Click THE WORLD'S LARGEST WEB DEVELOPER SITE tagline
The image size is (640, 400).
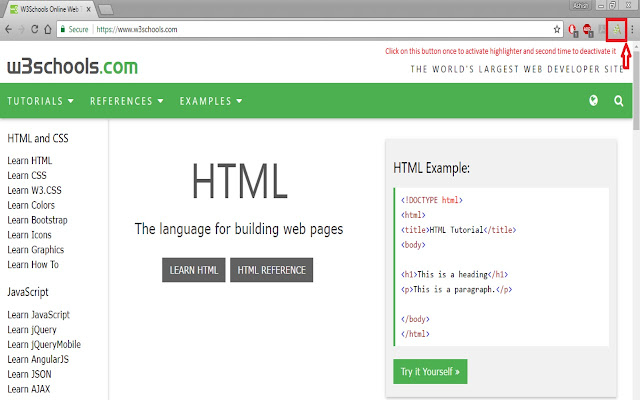pyautogui.click(x=517, y=69)
